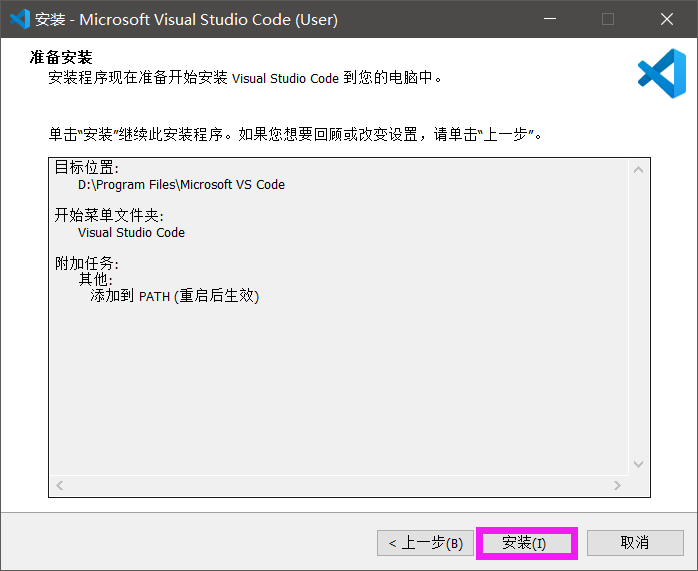698x571 pixels.
Task: Click the '附加任务:' label
Action: click(x=87, y=263)
